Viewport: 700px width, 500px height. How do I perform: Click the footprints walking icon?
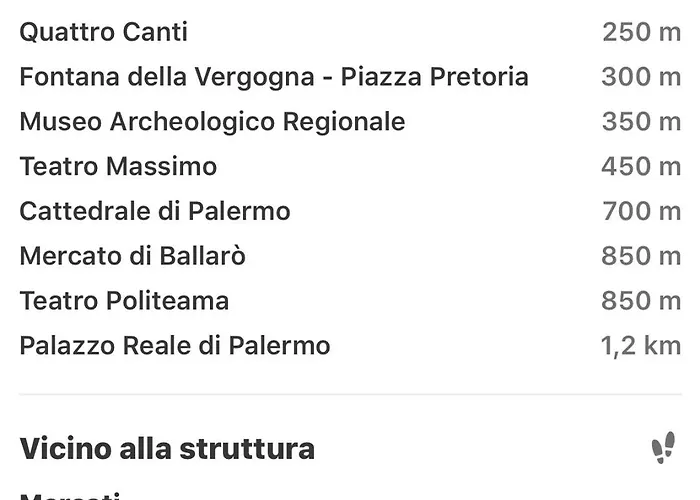pos(663,447)
